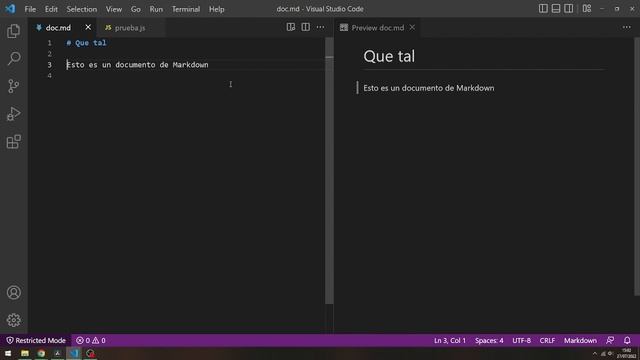The image size is (640, 360).
Task: Close the doc.md editor tab
Action: click(88, 27)
